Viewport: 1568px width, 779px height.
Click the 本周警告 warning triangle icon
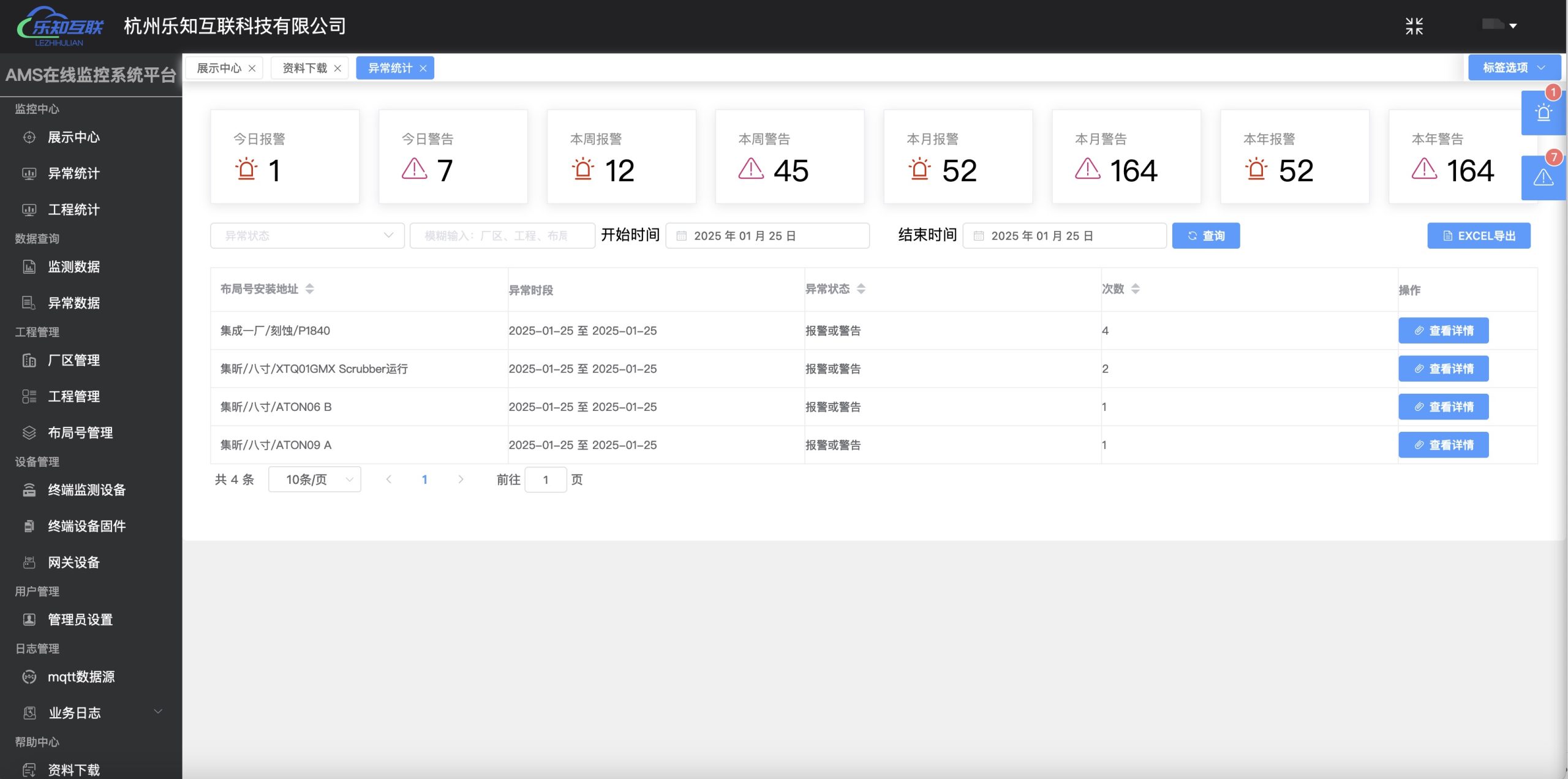pyautogui.click(x=751, y=168)
